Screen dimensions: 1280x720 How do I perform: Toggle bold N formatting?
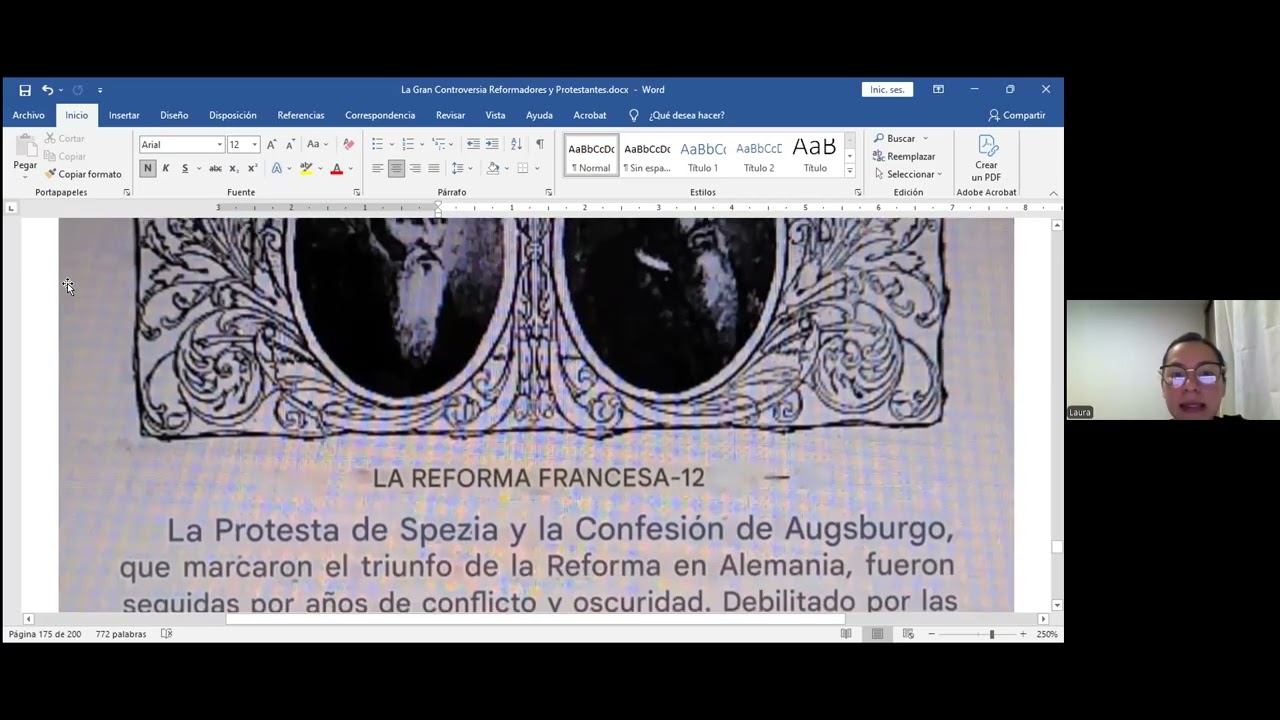click(147, 168)
